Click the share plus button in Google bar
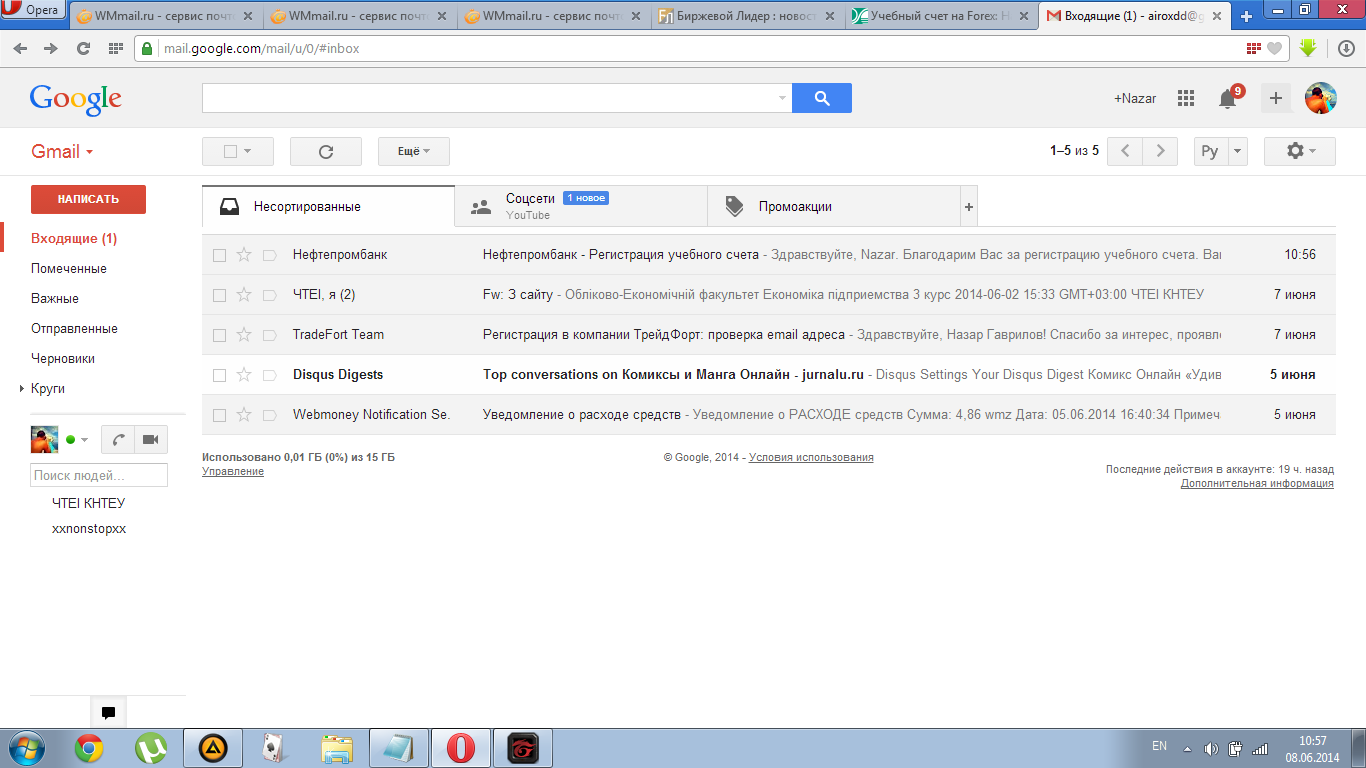 pyautogui.click(x=1275, y=98)
